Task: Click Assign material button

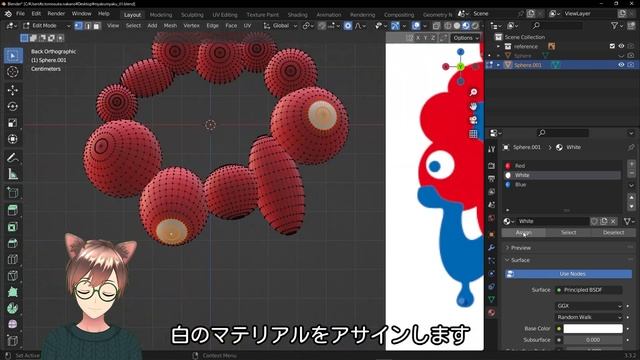Action: [523, 233]
